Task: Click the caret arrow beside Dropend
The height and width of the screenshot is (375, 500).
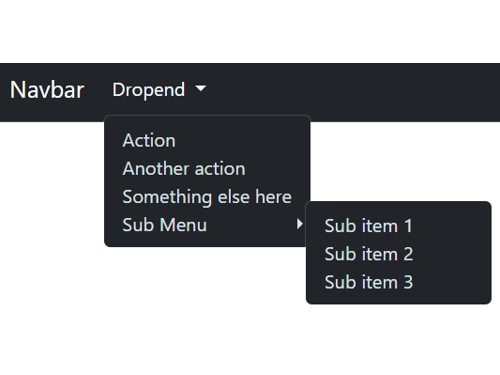Action: click(201, 89)
